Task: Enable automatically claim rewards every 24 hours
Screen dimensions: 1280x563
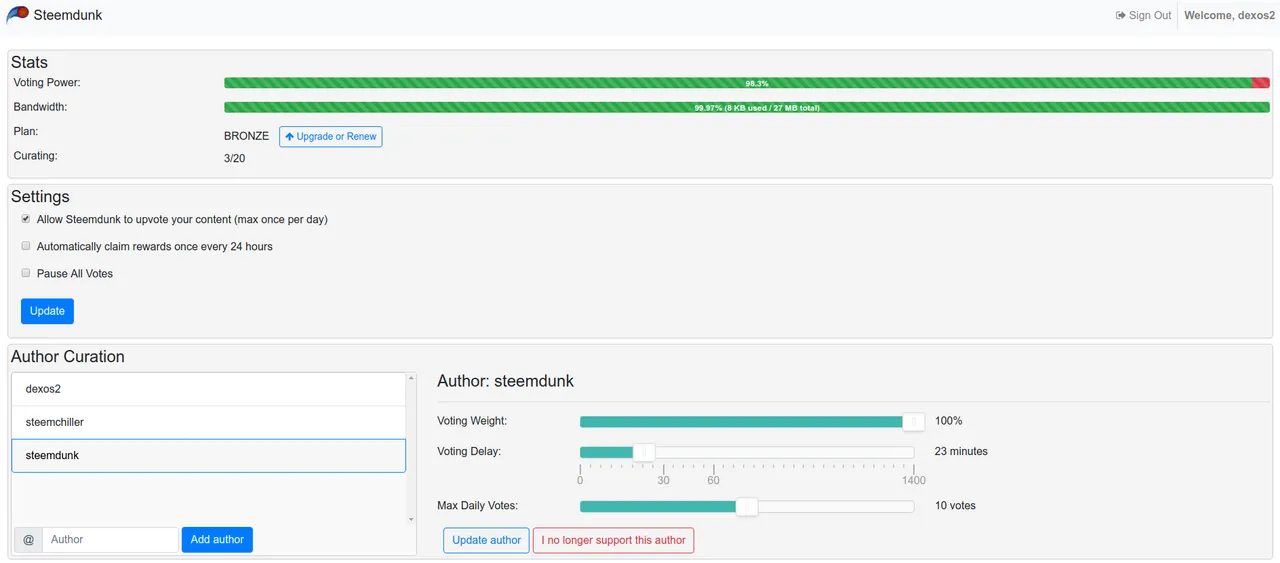Action: coord(26,246)
